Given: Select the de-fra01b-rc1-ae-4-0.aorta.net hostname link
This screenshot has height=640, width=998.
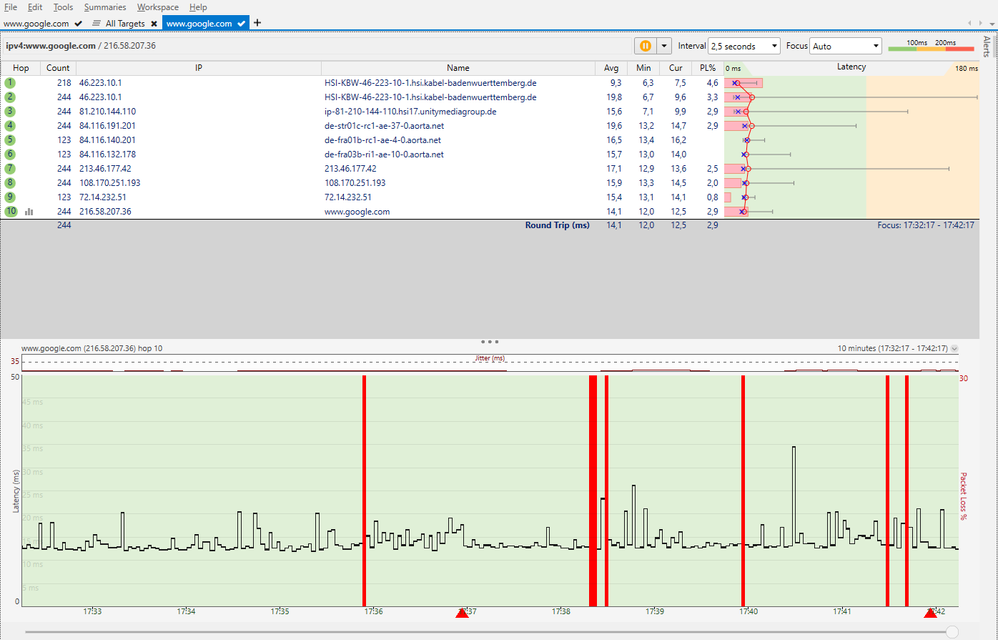Looking at the screenshot, I should (383, 140).
